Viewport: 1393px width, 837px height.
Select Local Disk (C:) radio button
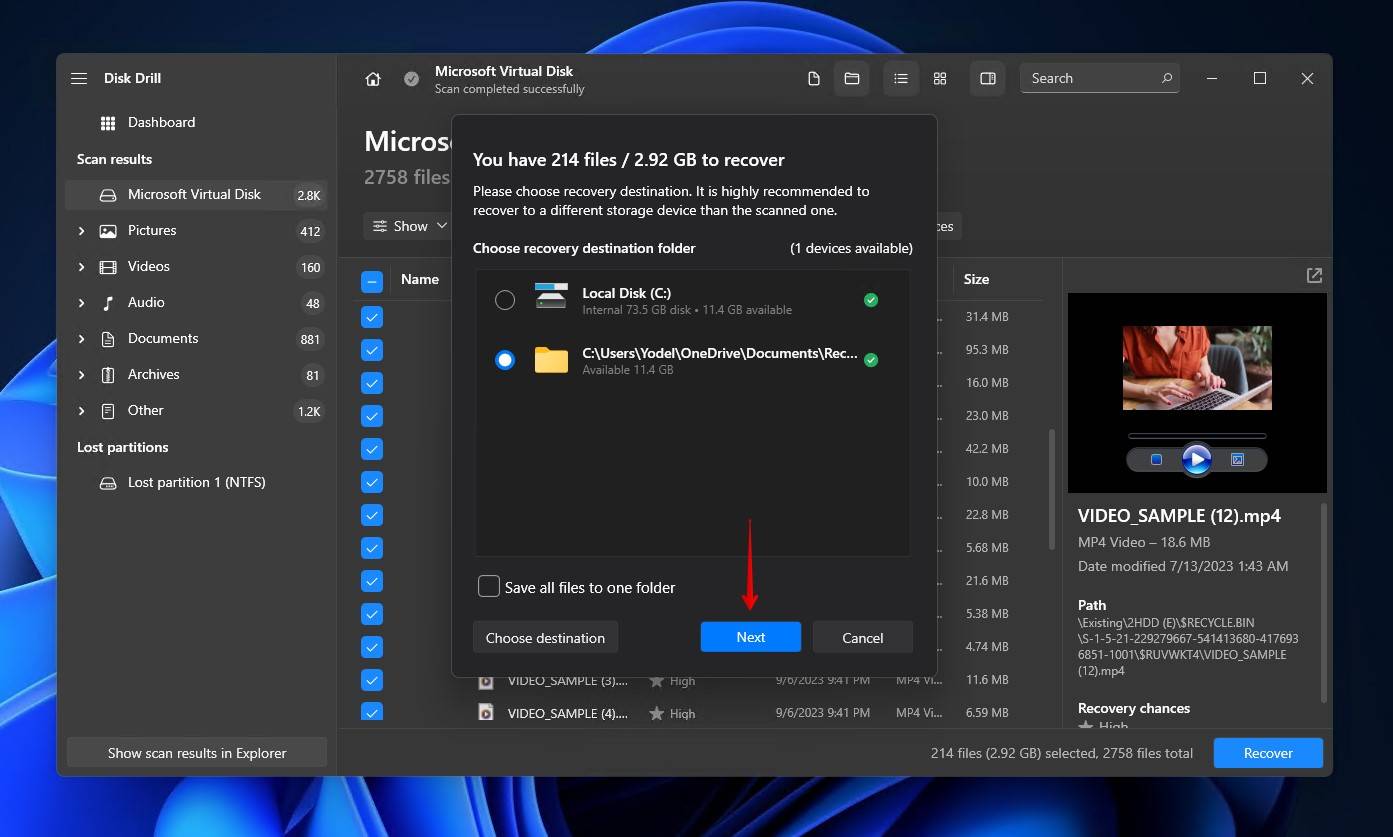505,300
